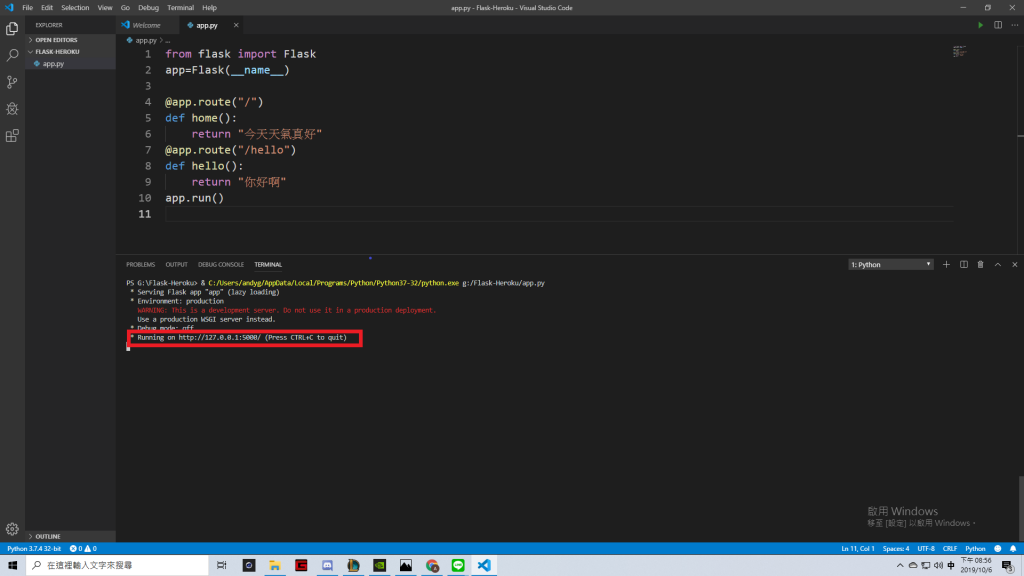The width and height of the screenshot is (1024, 576).
Task: Click the code minimap
Action: (959, 52)
